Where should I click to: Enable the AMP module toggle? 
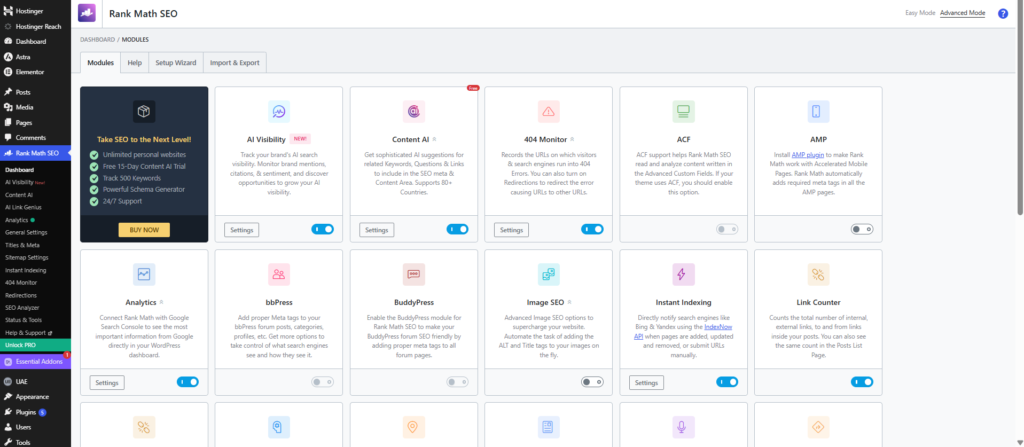pyautogui.click(x=862, y=229)
